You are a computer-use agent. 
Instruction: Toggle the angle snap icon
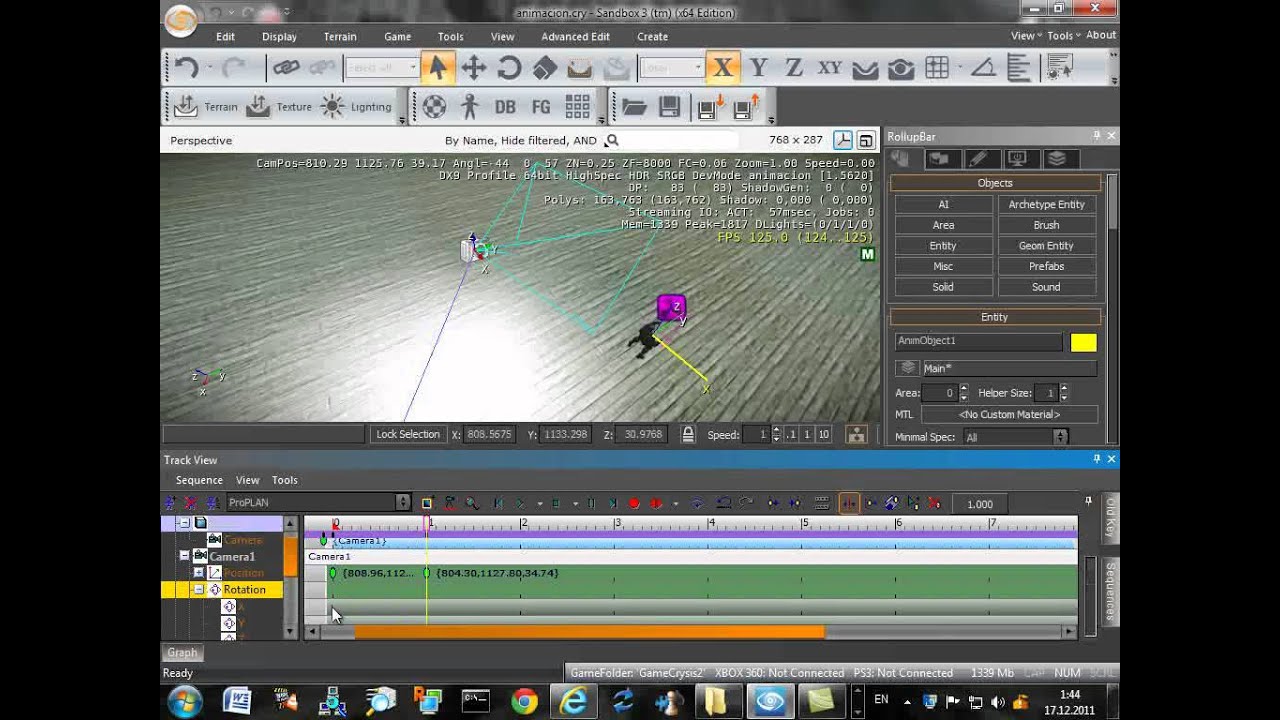coord(983,68)
